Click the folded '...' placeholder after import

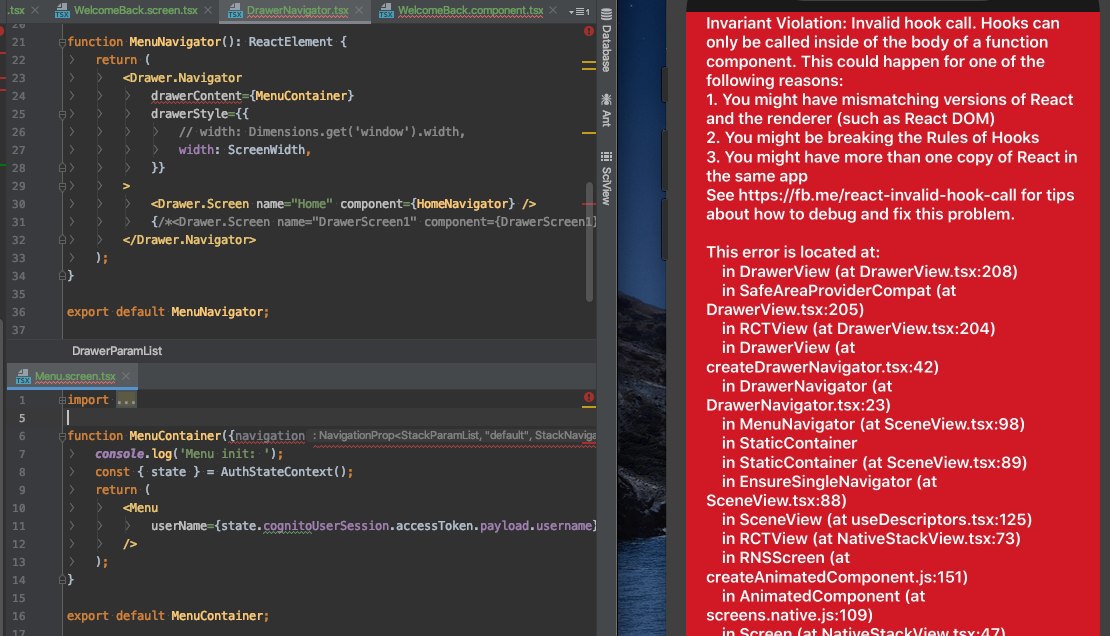click(x=126, y=400)
